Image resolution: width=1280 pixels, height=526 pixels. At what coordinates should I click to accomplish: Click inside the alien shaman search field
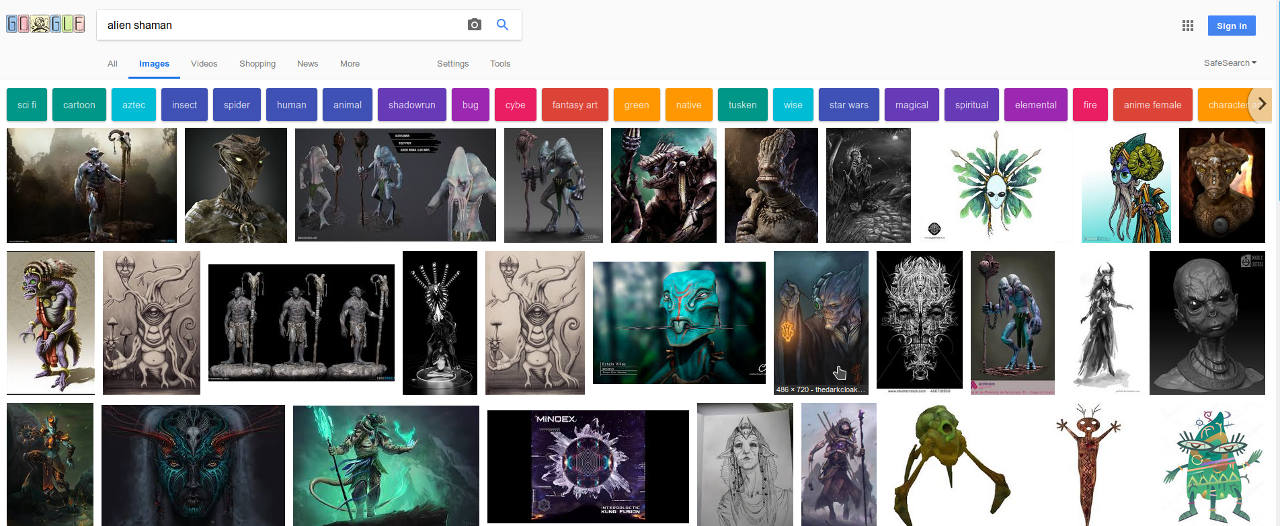[x=280, y=25]
